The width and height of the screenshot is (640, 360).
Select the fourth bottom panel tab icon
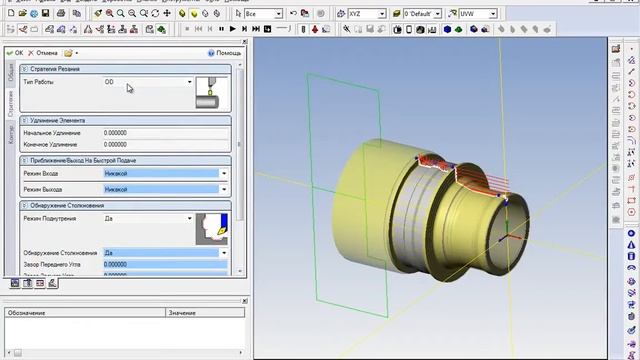(x=52, y=283)
